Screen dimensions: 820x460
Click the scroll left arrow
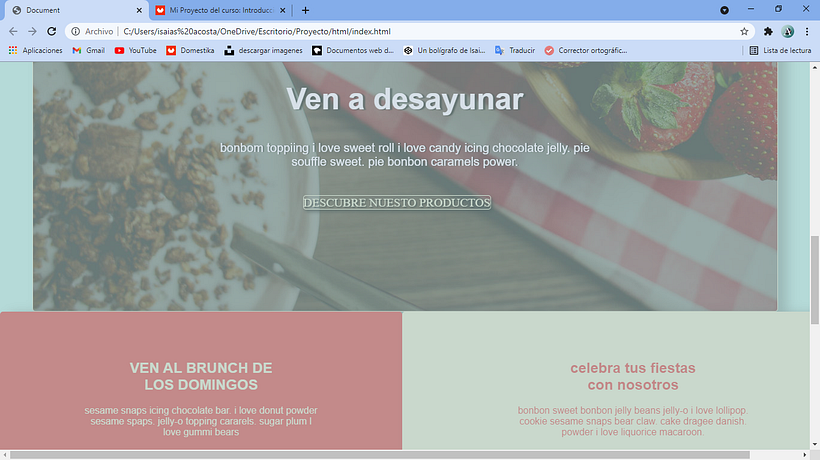pyautogui.click(x=5, y=455)
